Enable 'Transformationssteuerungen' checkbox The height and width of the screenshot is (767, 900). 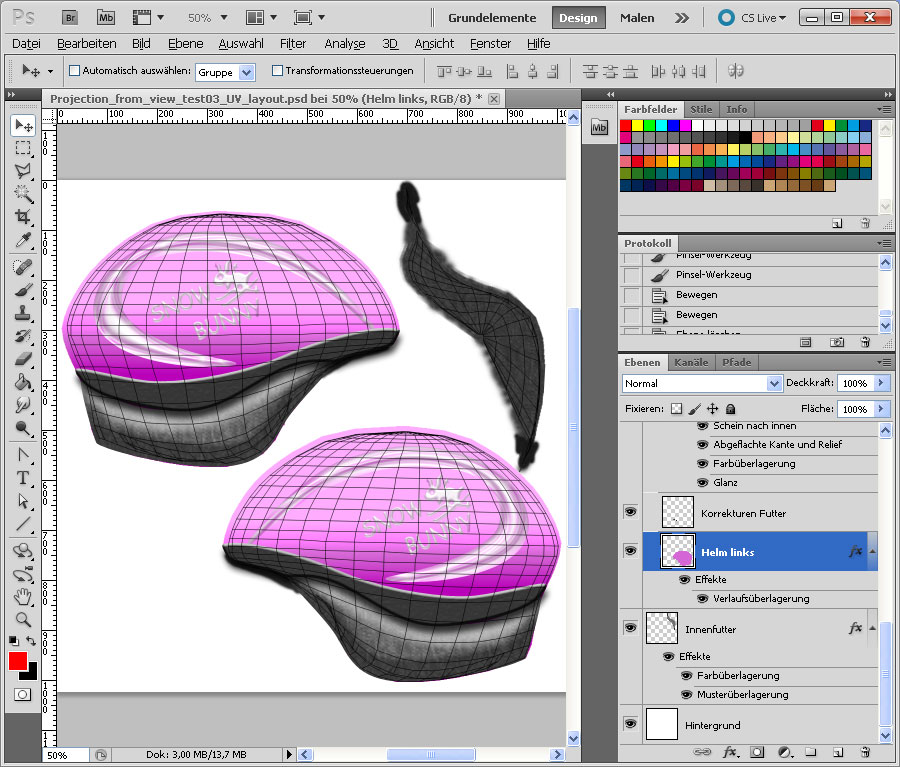[277, 71]
